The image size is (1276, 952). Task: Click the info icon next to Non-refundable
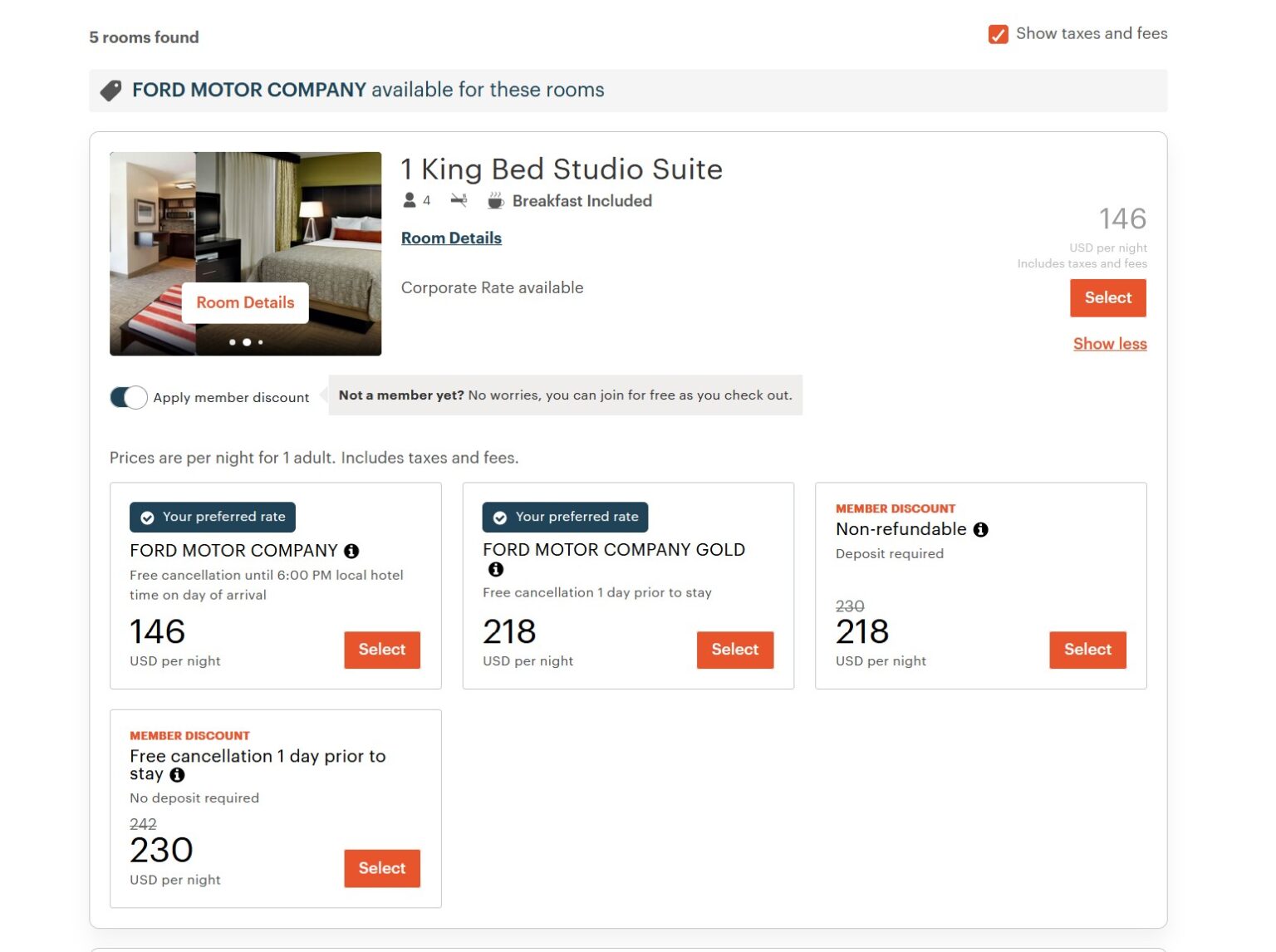(980, 529)
